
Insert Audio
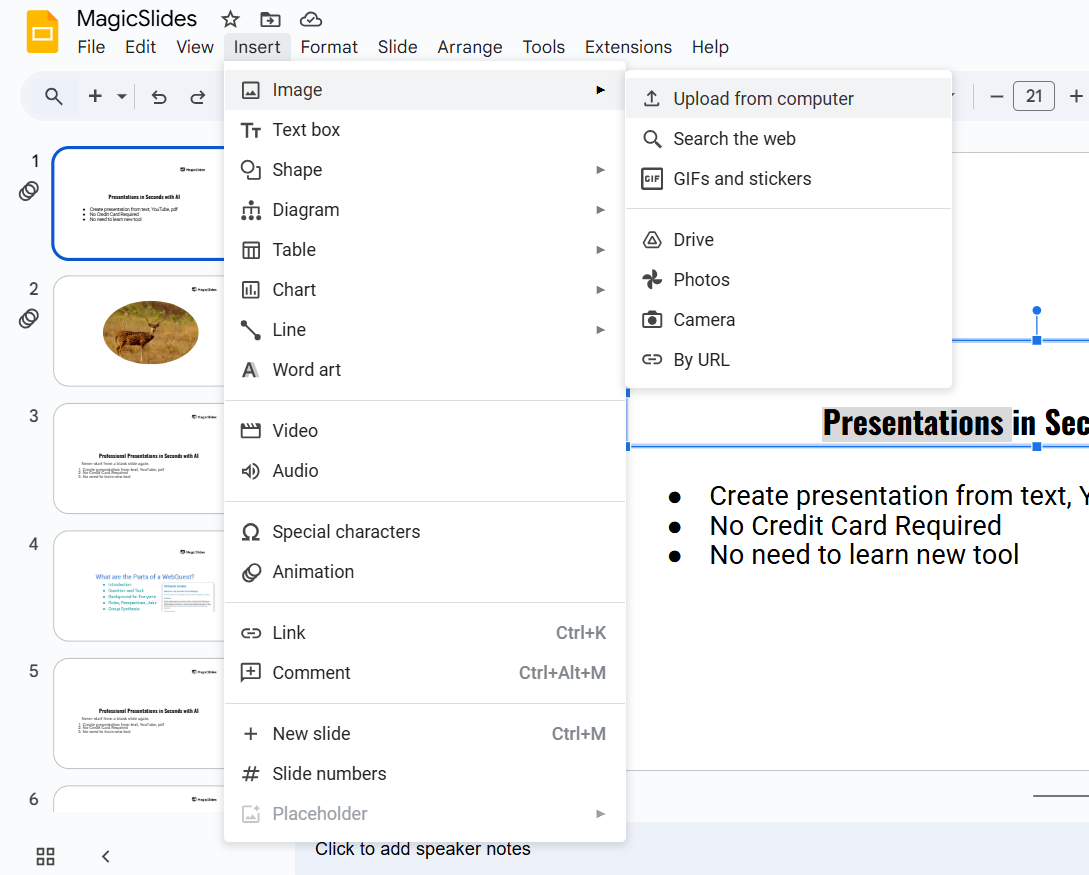point(425,471)
